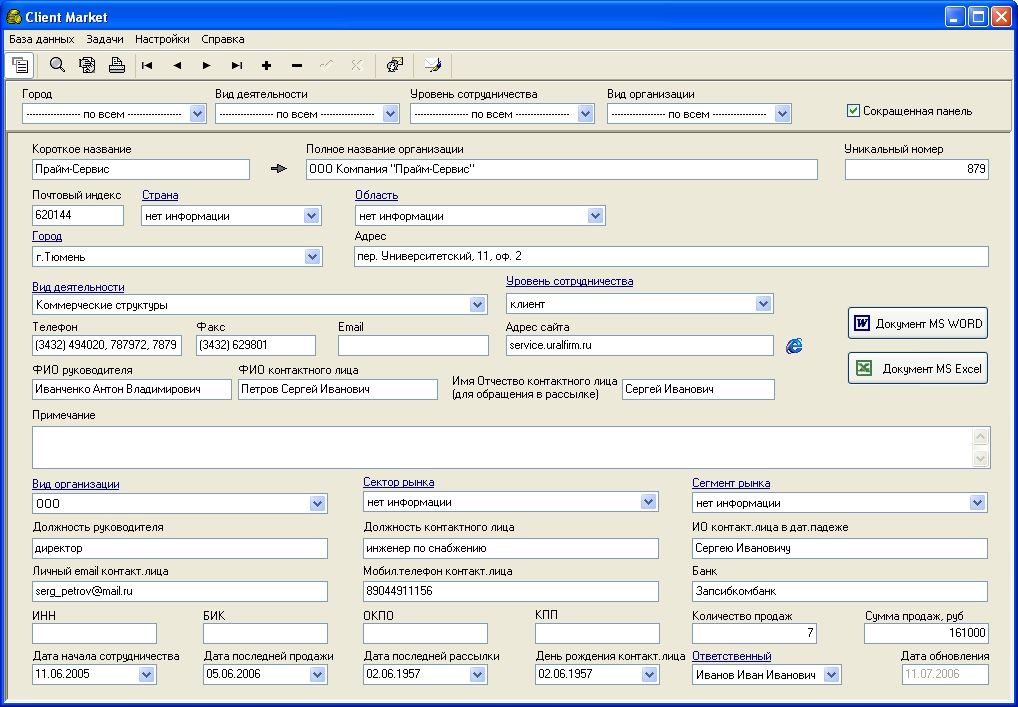Viewport: 1018px width, 707px height.
Task: Expand the клиент cooperation level dropdown
Action: click(x=764, y=304)
